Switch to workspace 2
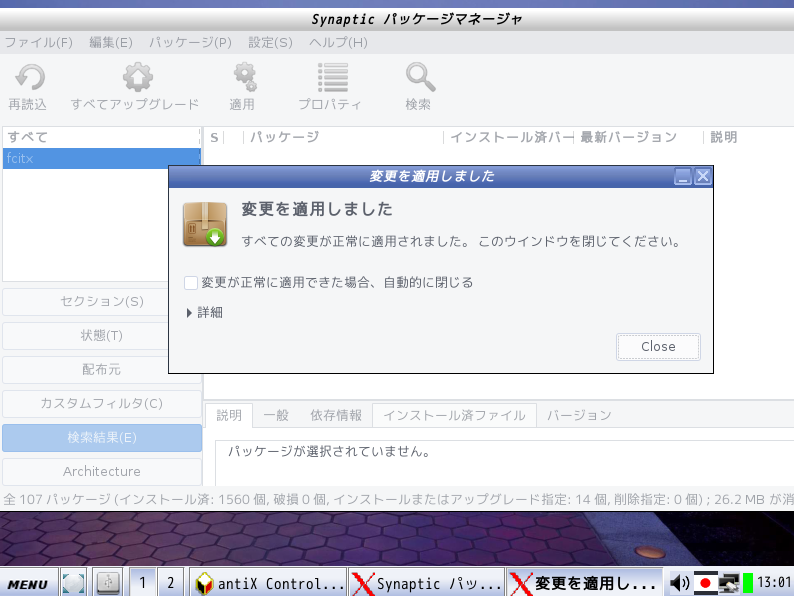 click(x=171, y=583)
